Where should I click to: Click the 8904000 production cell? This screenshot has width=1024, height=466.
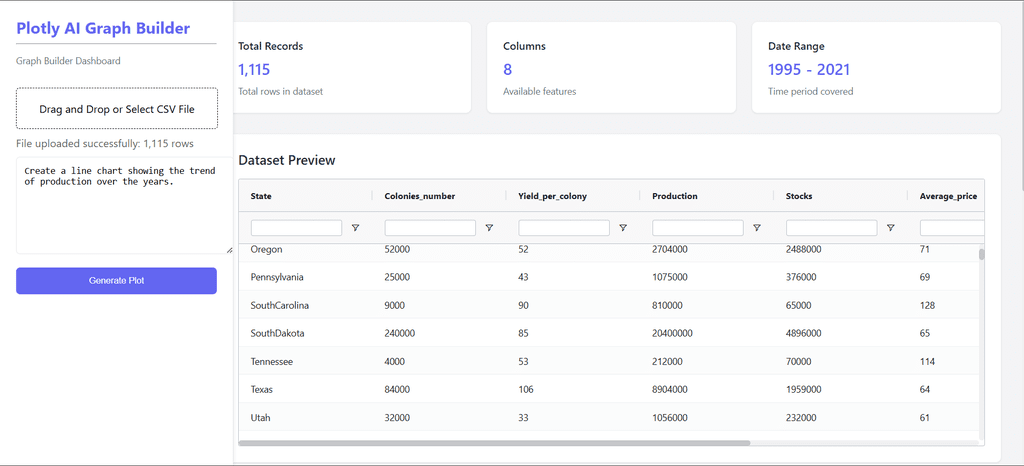pos(670,390)
